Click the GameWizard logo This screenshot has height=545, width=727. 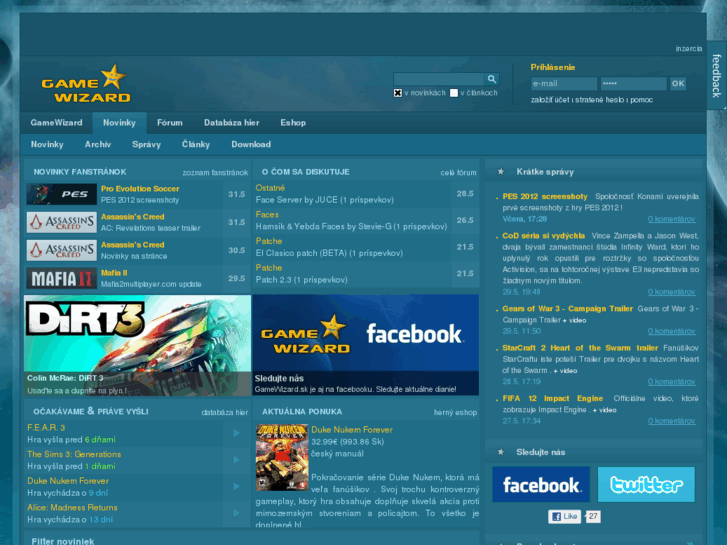86,84
